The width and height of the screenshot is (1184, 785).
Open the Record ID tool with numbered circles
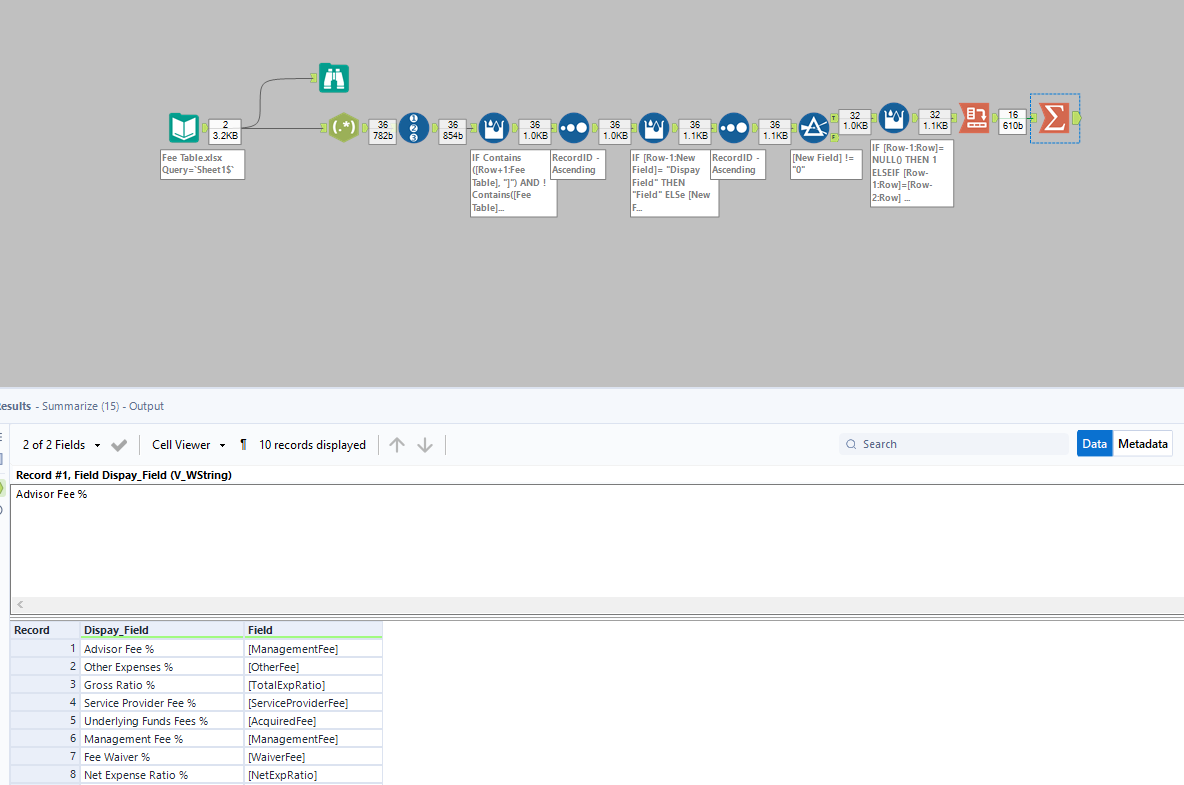click(x=413, y=128)
